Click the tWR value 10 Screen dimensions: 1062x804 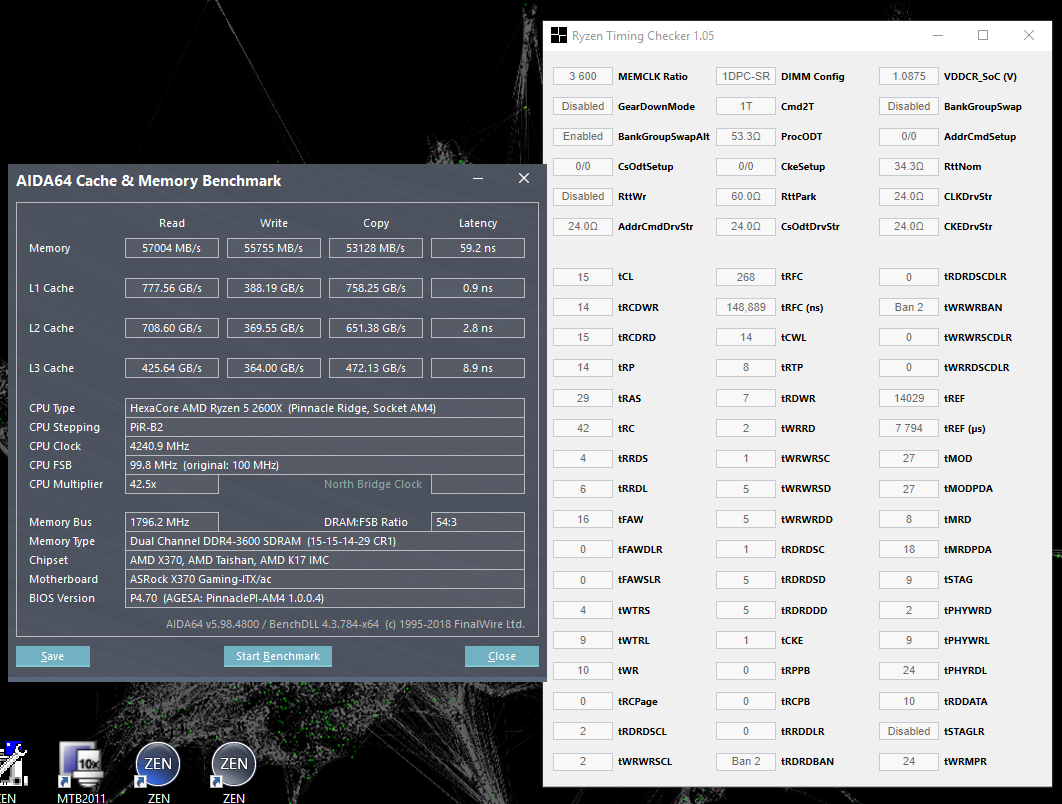tap(582, 670)
